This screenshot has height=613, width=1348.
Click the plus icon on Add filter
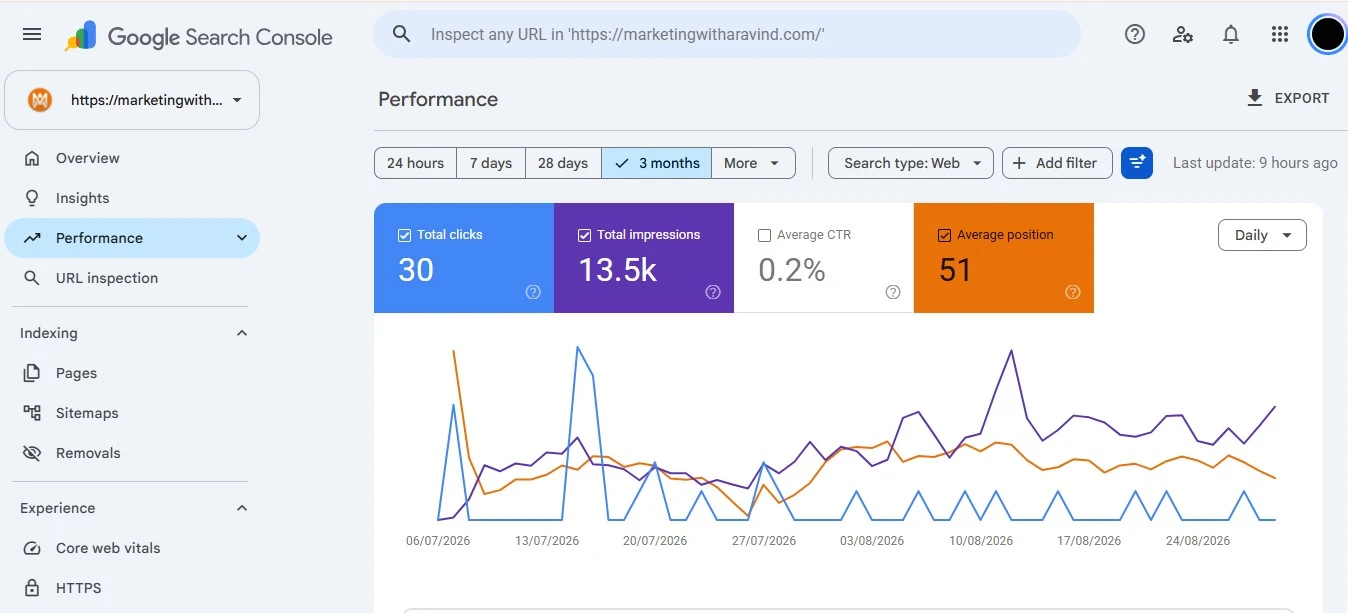pyautogui.click(x=1019, y=163)
